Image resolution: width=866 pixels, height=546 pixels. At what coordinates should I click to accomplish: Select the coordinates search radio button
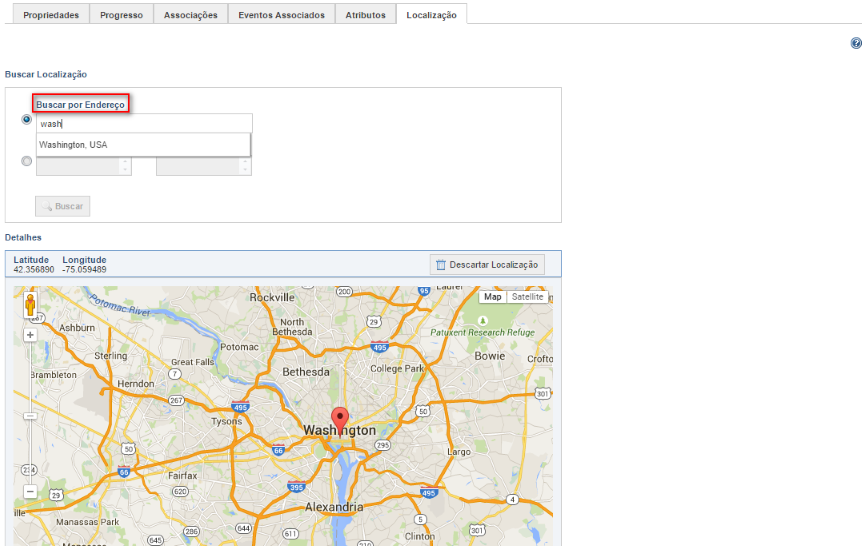(27, 161)
